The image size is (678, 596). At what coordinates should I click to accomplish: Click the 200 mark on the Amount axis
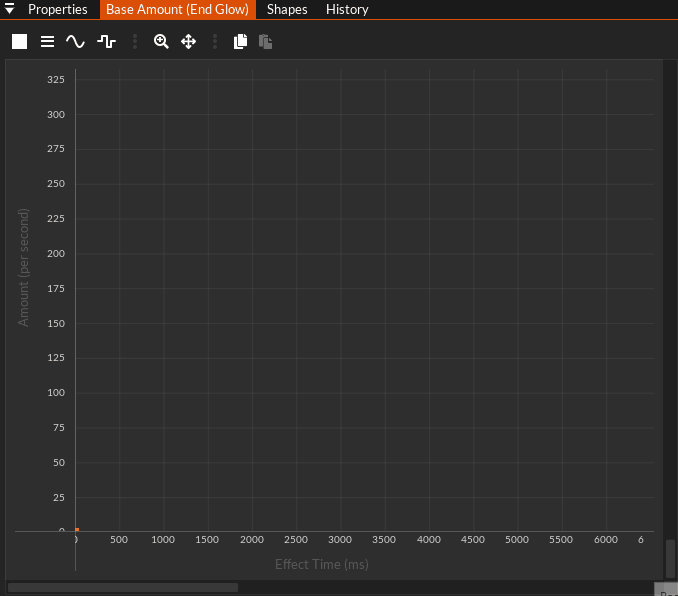56,254
